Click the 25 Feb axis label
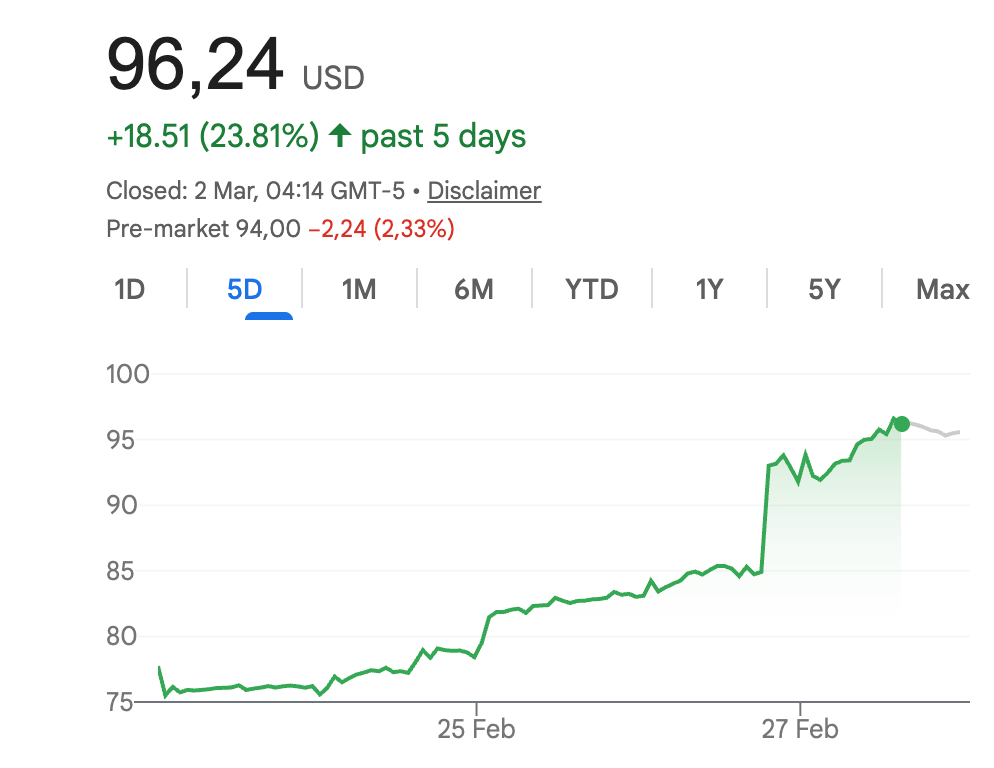 (477, 730)
